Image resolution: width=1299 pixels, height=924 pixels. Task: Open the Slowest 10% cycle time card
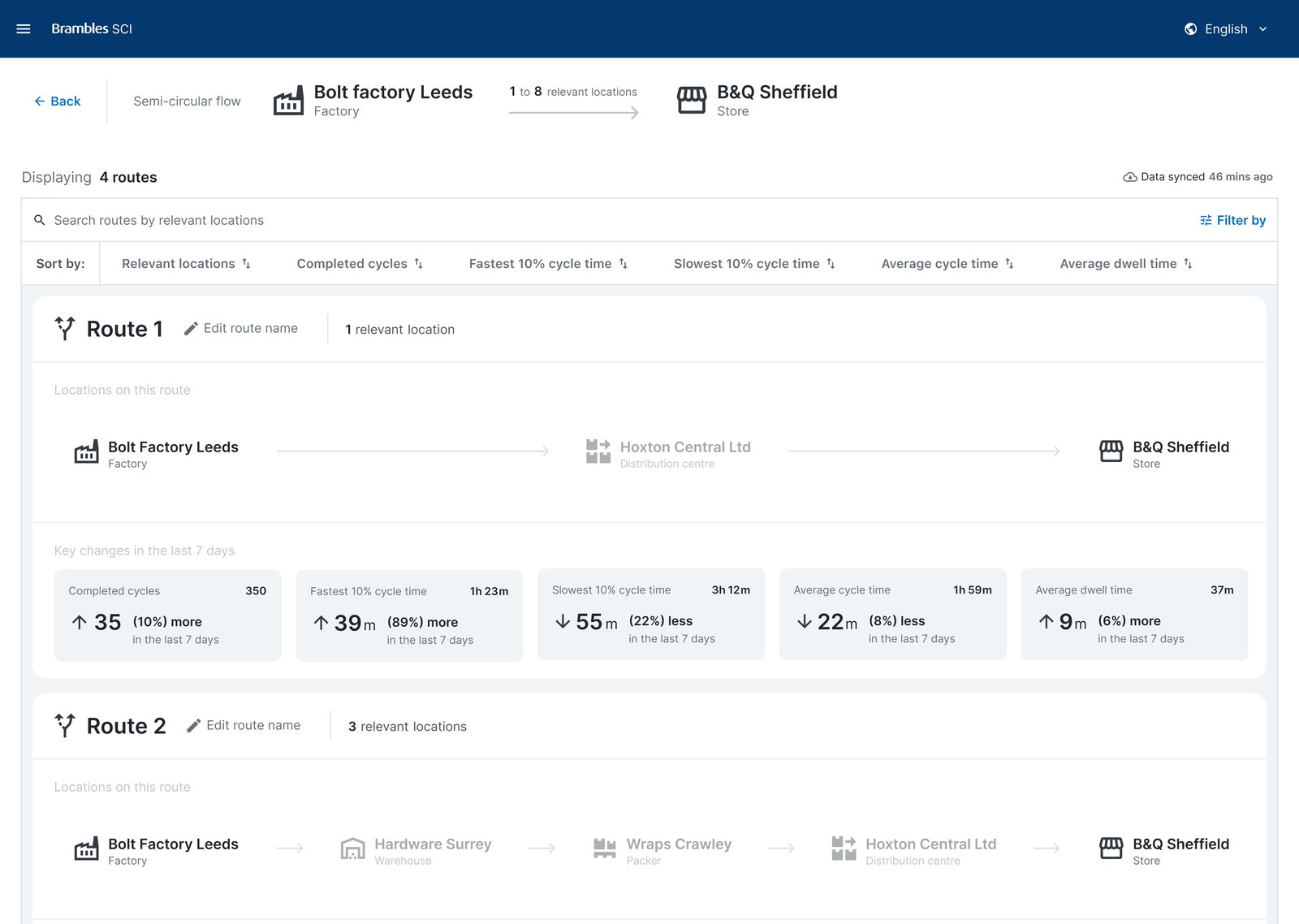[651, 615]
